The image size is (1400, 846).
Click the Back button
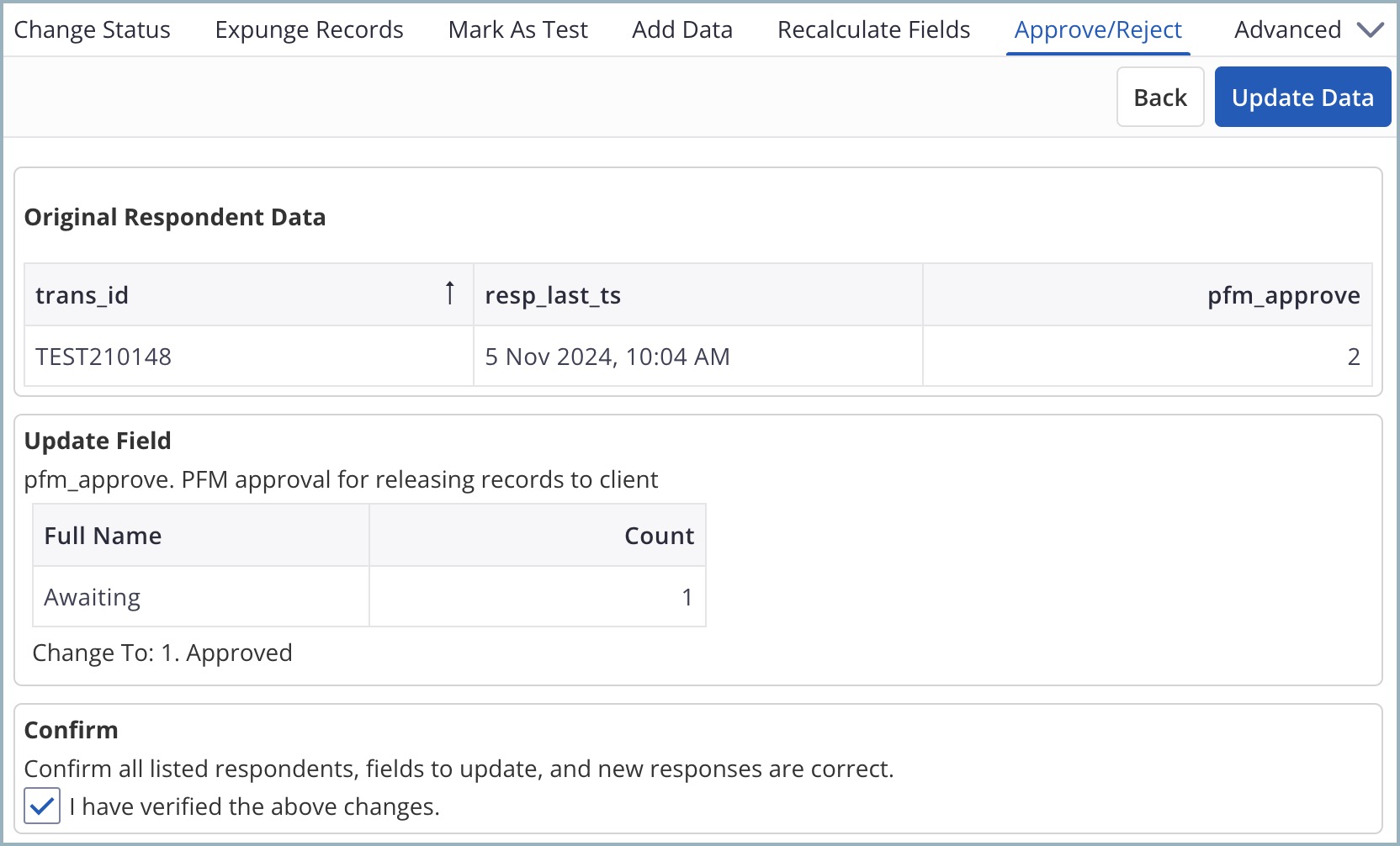[x=1160, y=98]
